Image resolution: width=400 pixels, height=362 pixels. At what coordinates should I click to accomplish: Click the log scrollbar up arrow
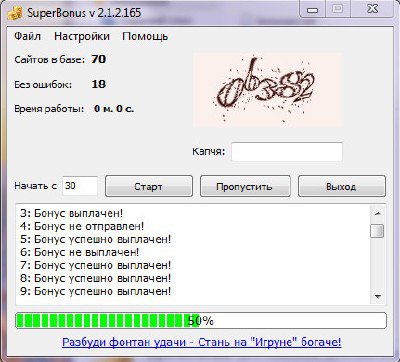click(x=378, y=213)
